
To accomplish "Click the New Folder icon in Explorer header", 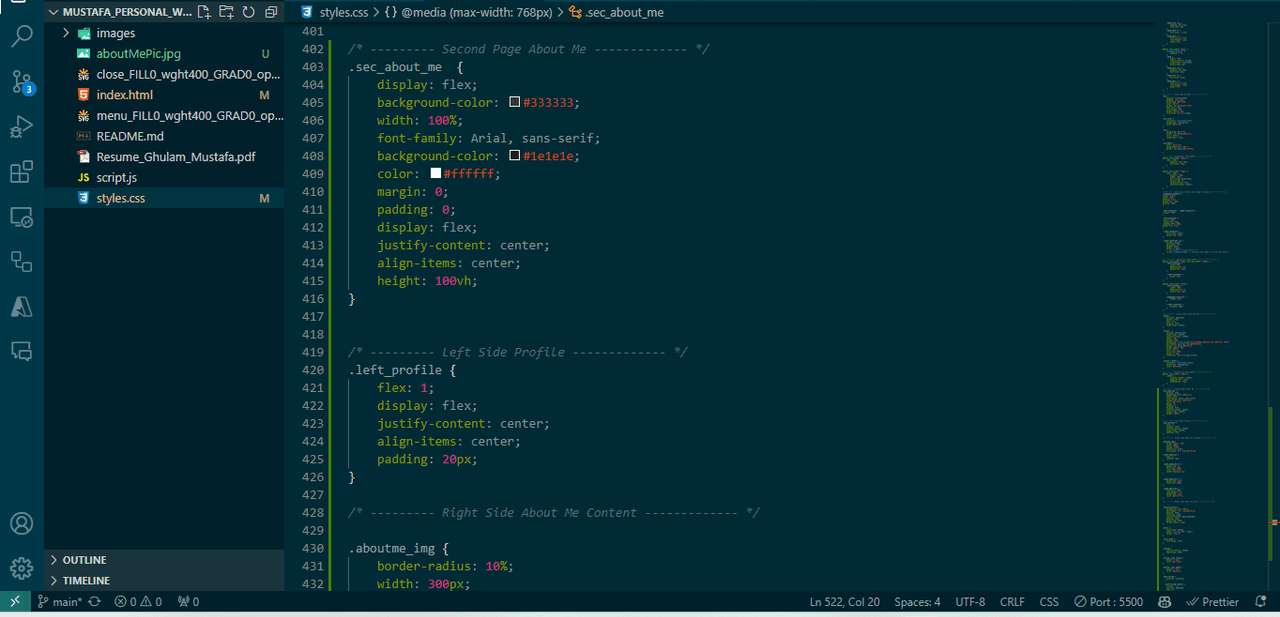I will tap(226, 12).
